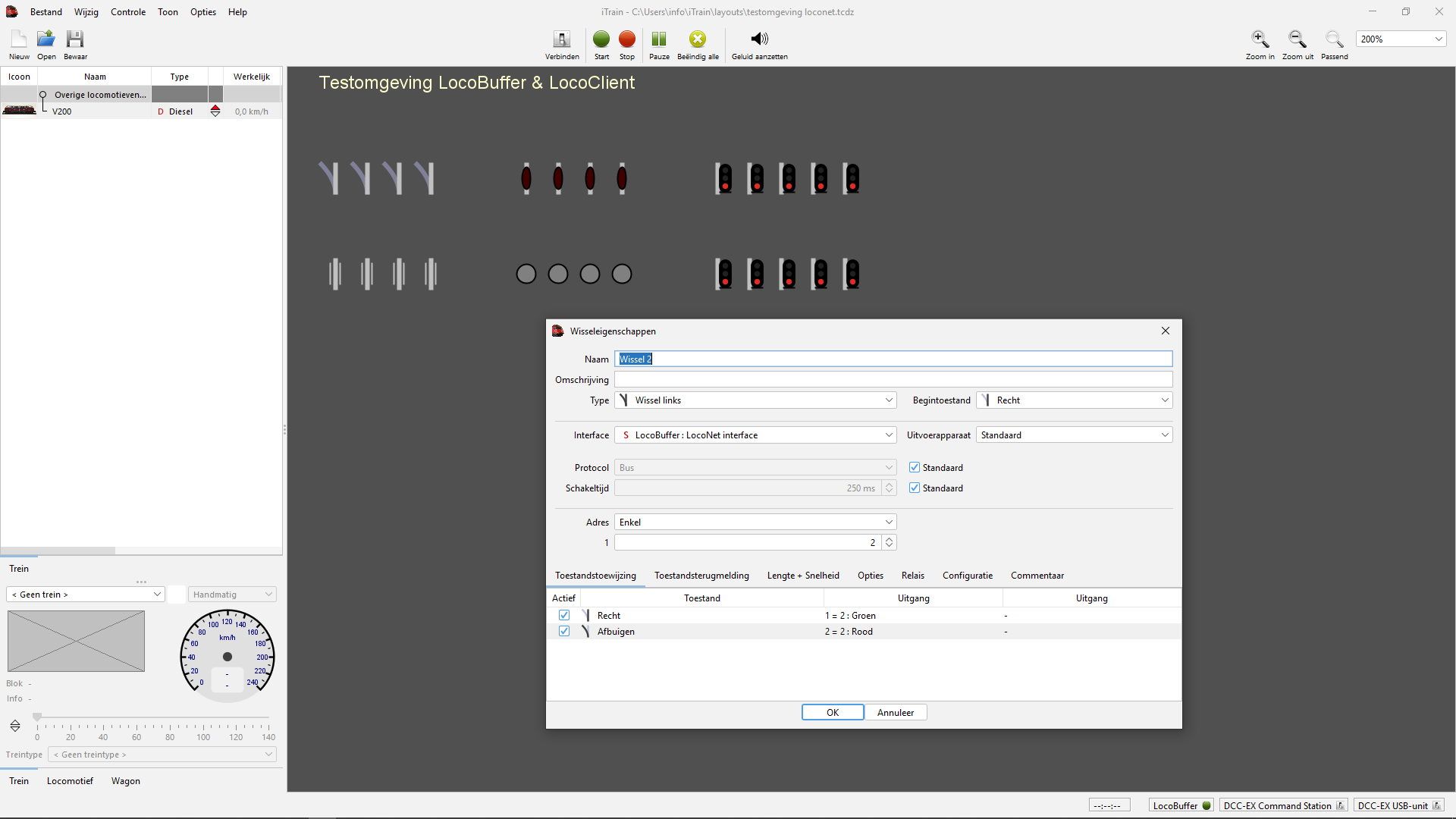Screen dimensions: 1456x819
Task: Toggle Actief checkbox for Afbuigen state
Action: tap(564, 632)
